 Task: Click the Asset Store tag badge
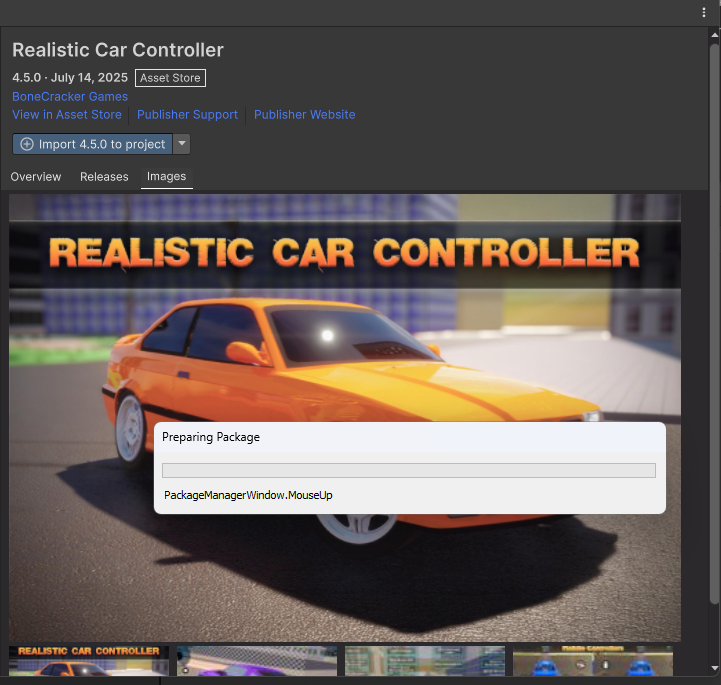[x=170, y=78]
